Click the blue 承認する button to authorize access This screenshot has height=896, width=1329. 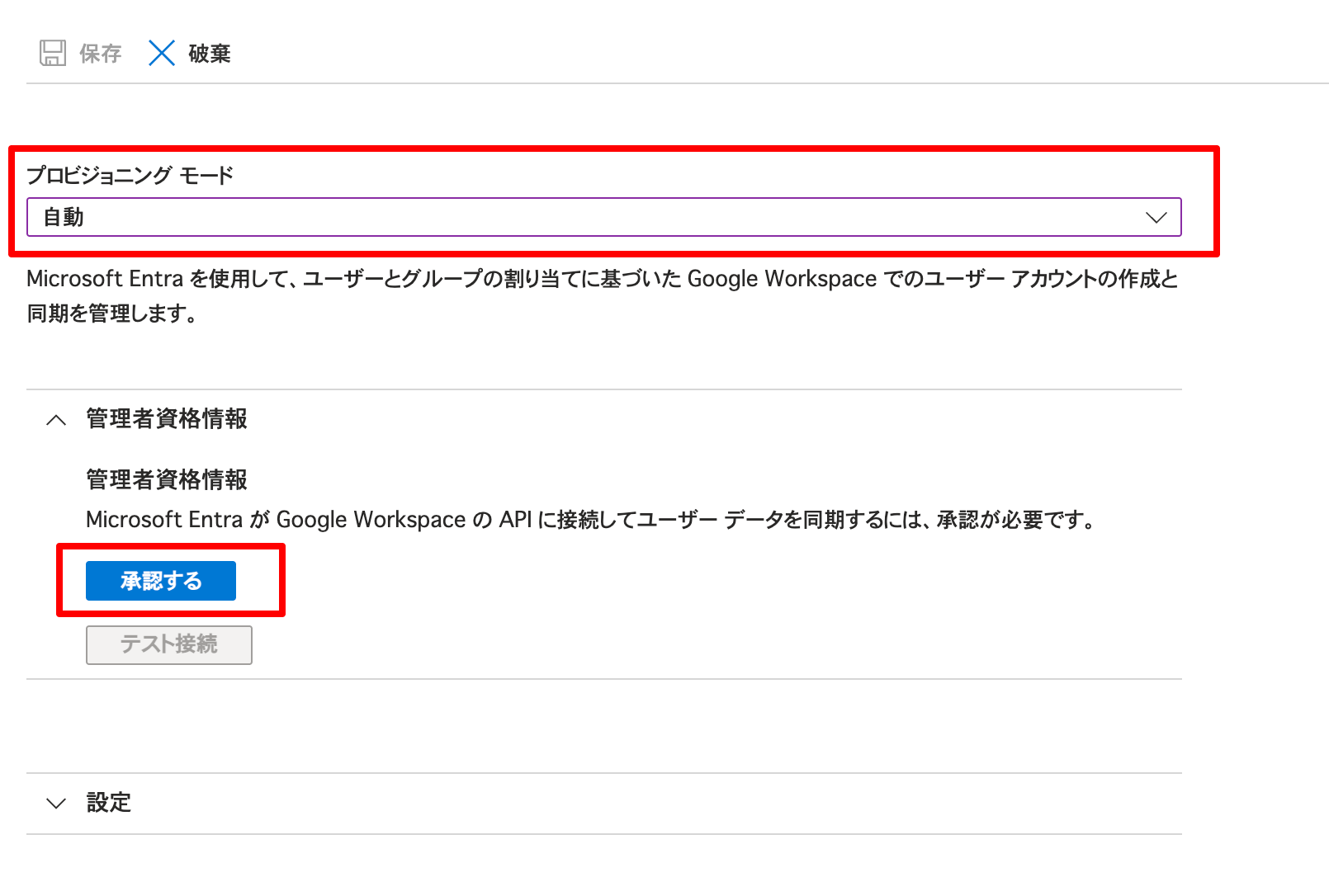pos(160,580)
